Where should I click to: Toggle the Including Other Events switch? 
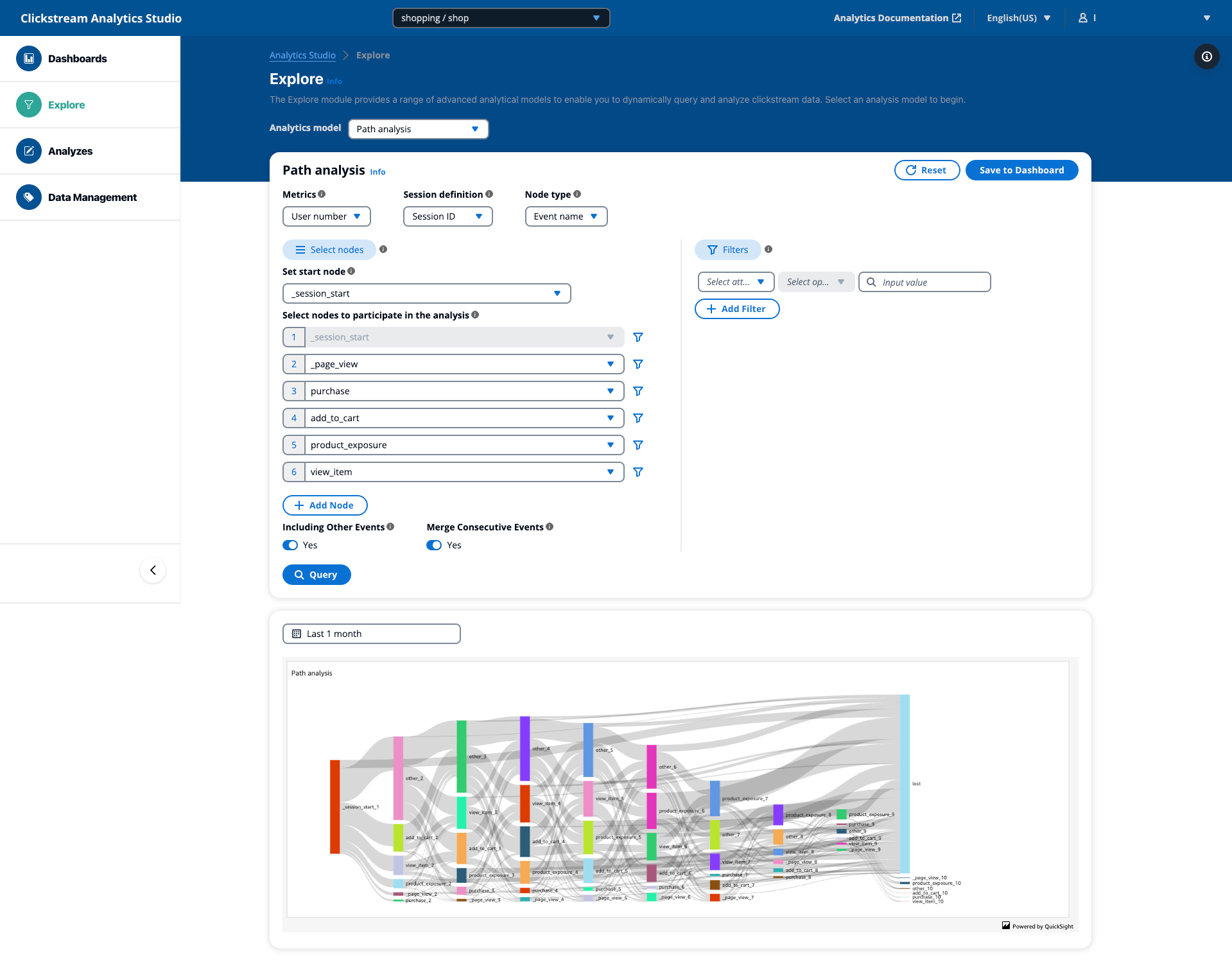point(290,545)
